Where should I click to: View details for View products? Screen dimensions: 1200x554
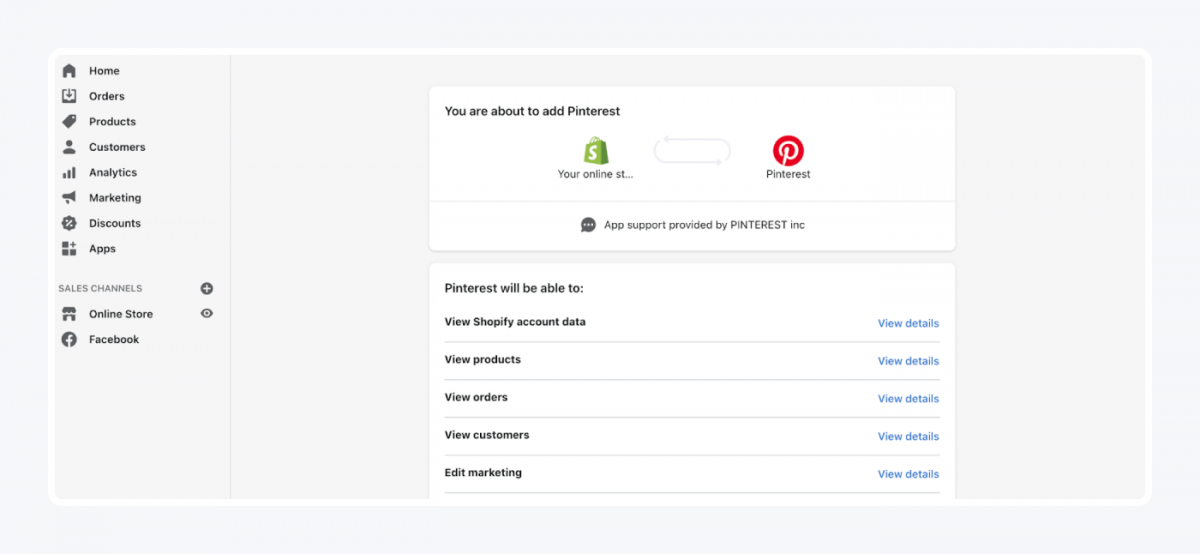908,361
